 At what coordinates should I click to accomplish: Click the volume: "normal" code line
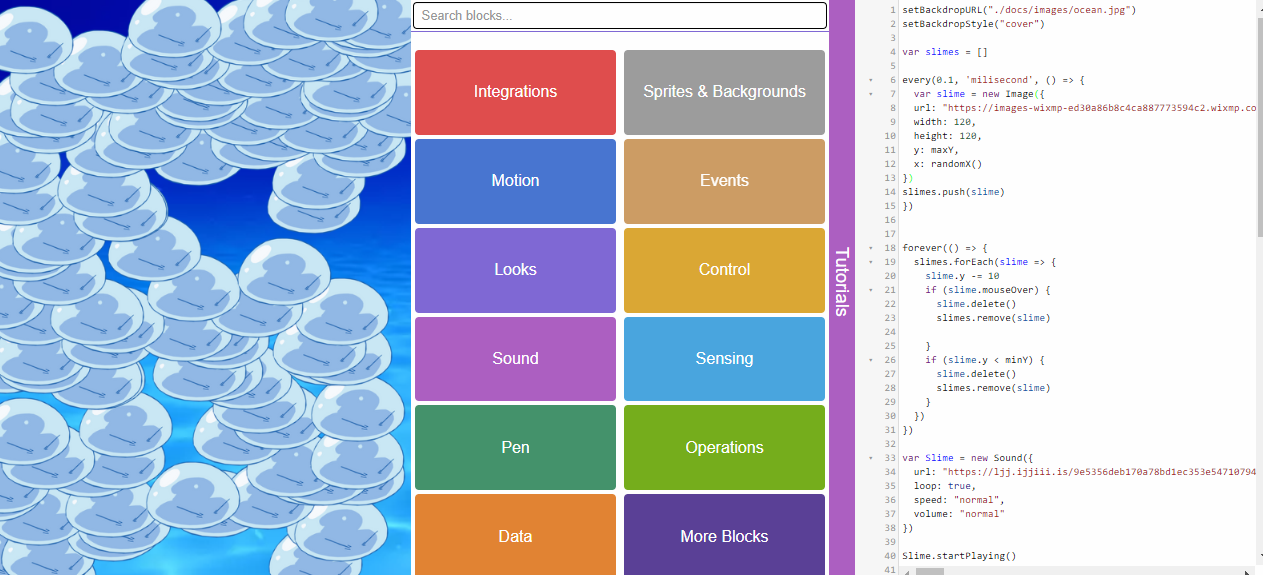(959, 514)
